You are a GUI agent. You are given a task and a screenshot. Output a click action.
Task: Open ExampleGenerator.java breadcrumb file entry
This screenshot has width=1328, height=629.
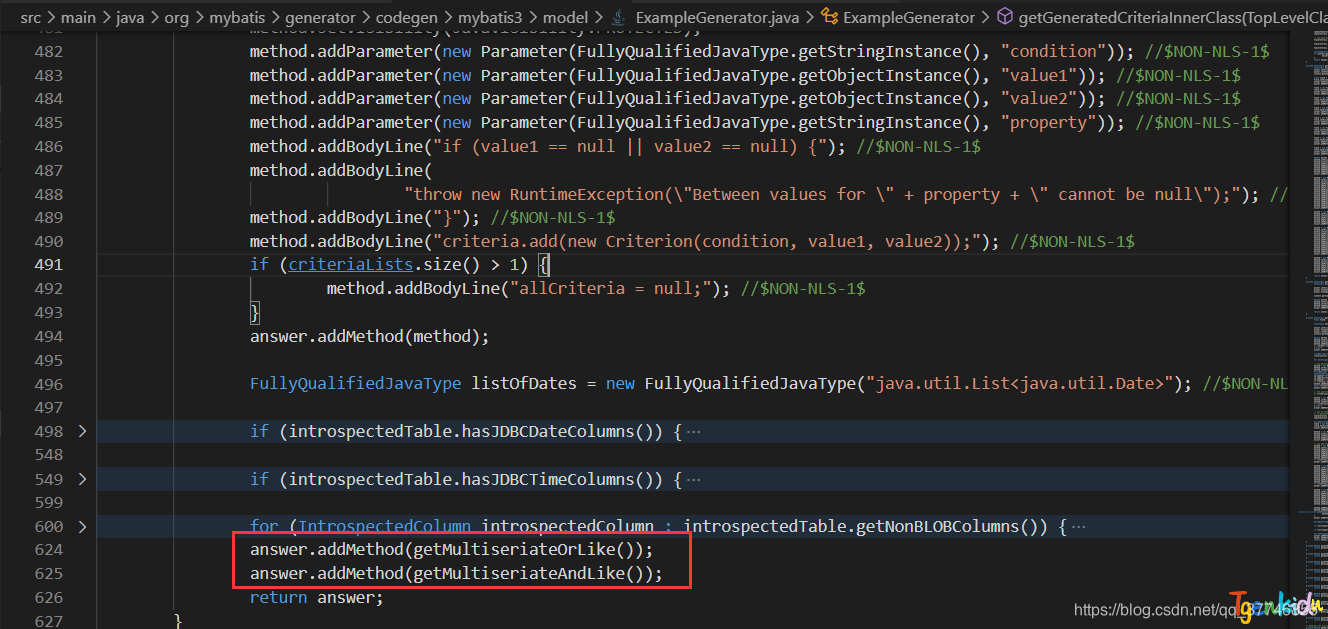point(717,17)
